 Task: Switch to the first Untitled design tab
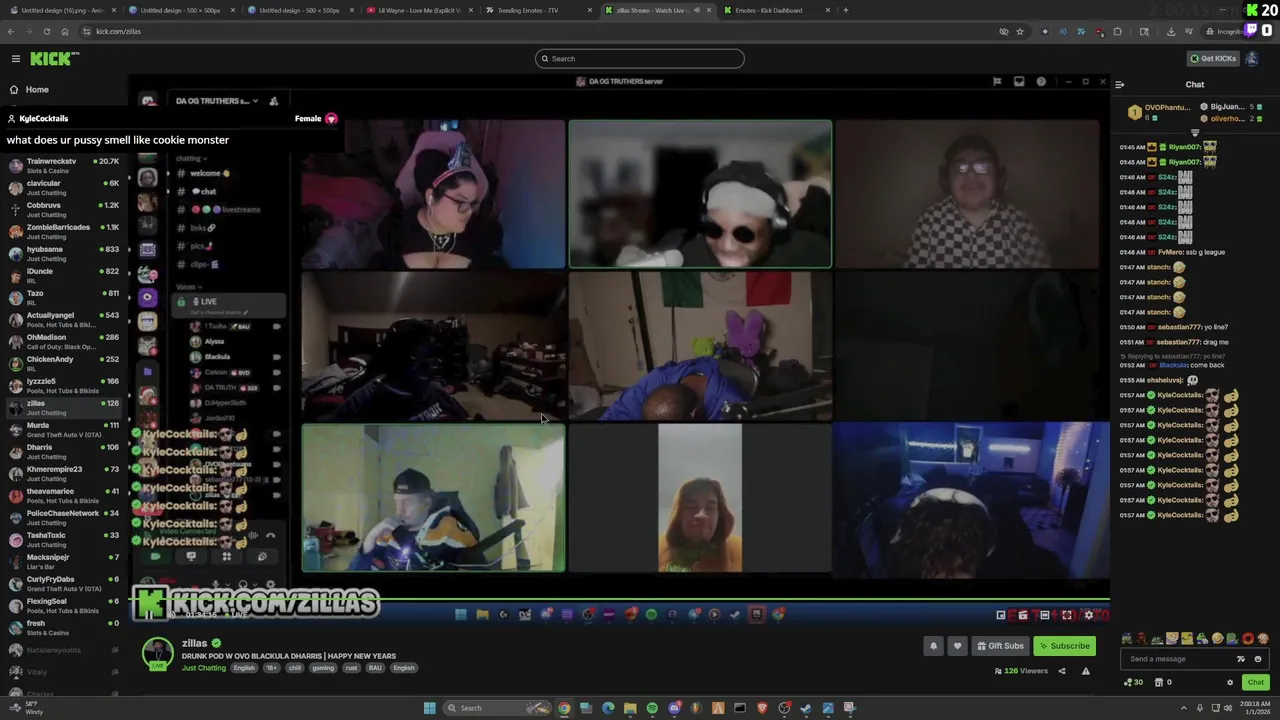click(62, 10)
